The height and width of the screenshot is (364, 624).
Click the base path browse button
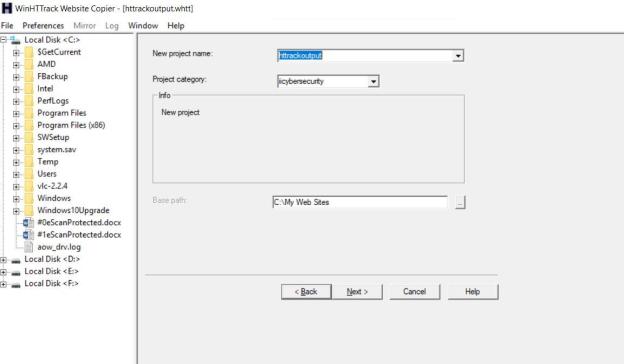460,202
